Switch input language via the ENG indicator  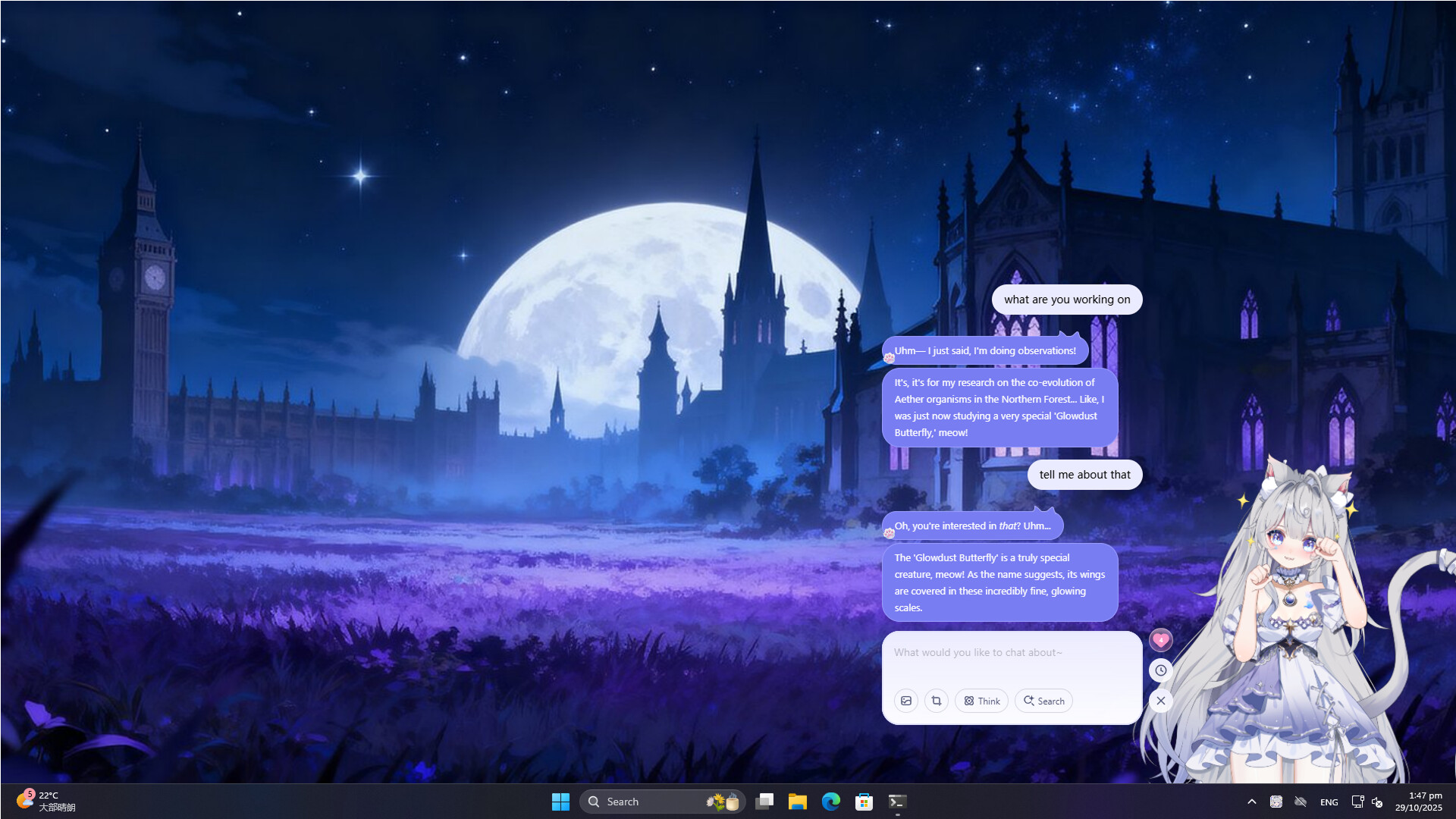(x=1329, y=802)
